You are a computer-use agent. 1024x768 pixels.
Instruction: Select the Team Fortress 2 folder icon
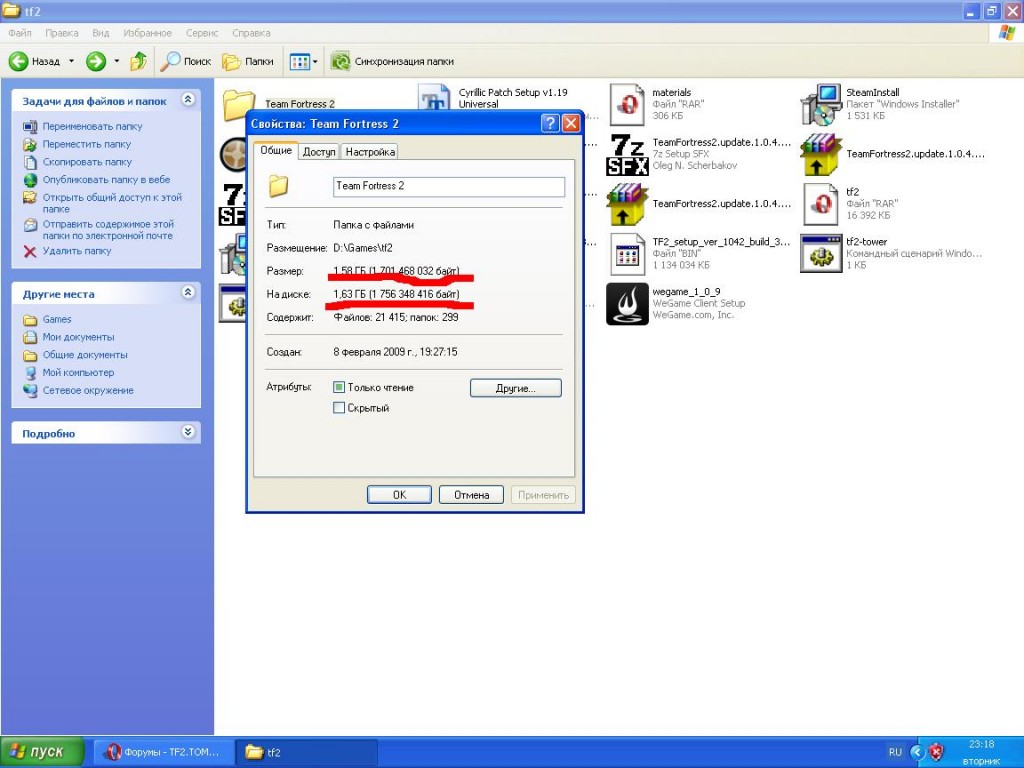coord(238,104)
